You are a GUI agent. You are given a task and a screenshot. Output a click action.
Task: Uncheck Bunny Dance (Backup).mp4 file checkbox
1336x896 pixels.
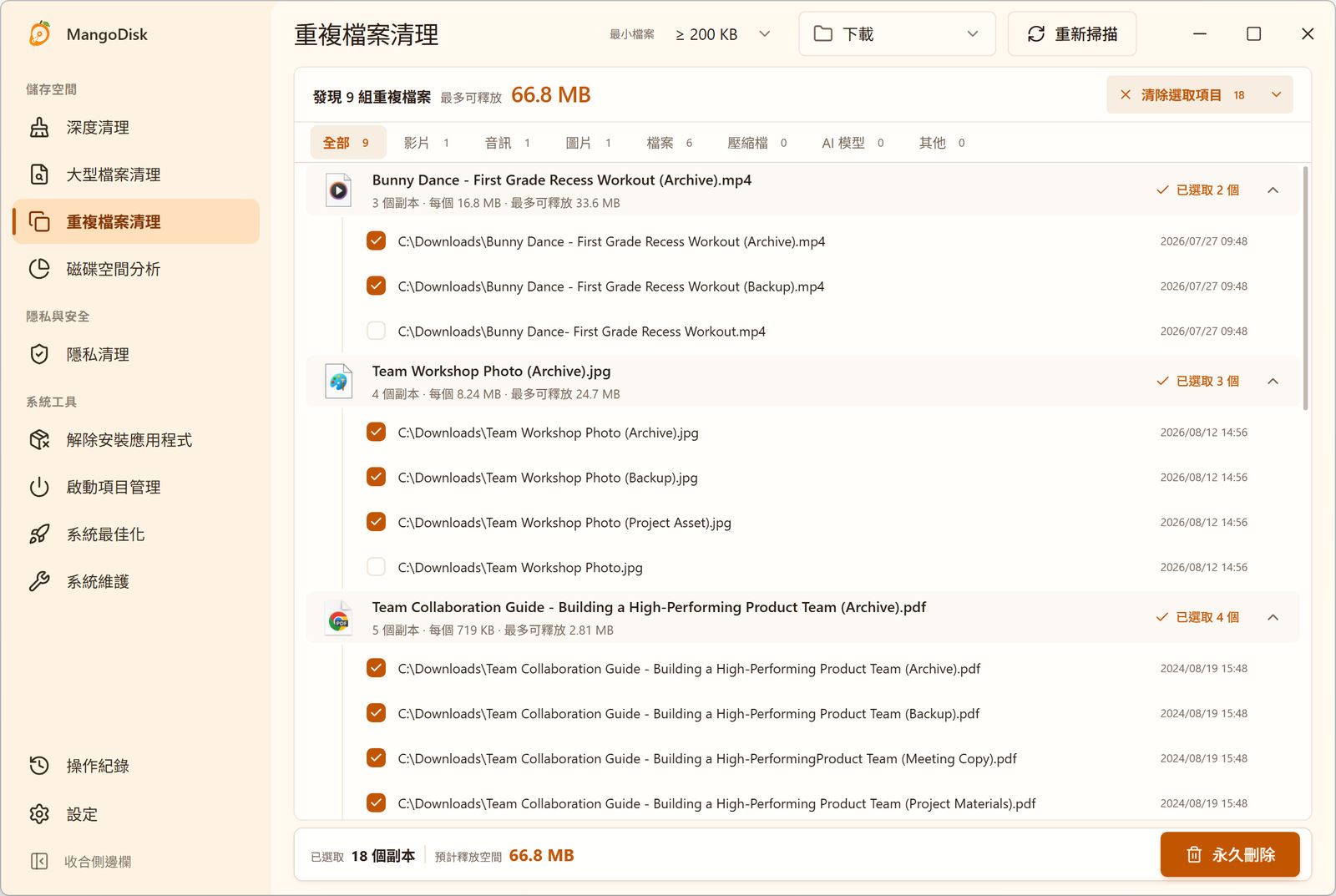click(377, 286)
